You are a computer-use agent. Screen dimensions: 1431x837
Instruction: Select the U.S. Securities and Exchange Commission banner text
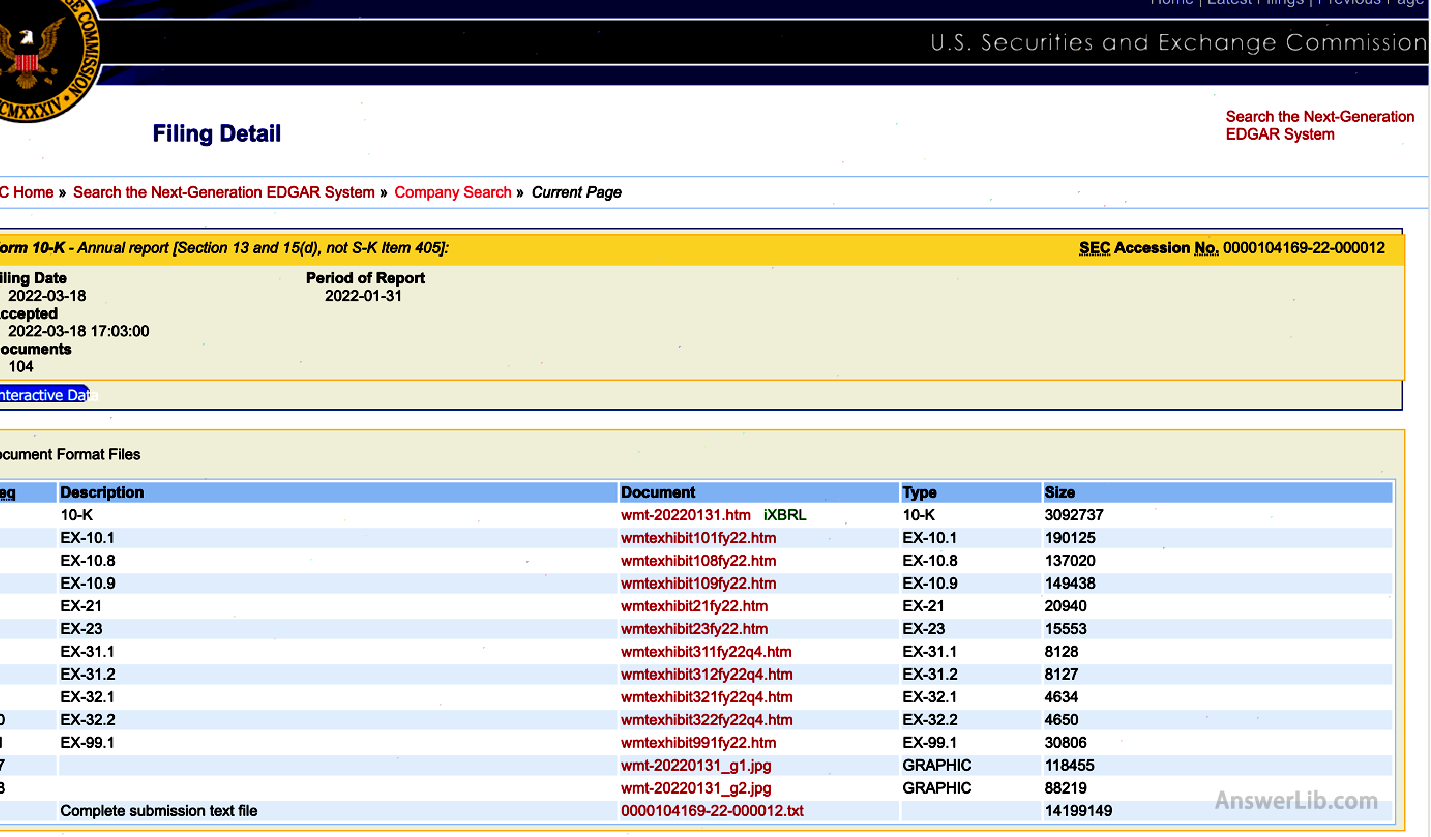[1179, 43]
